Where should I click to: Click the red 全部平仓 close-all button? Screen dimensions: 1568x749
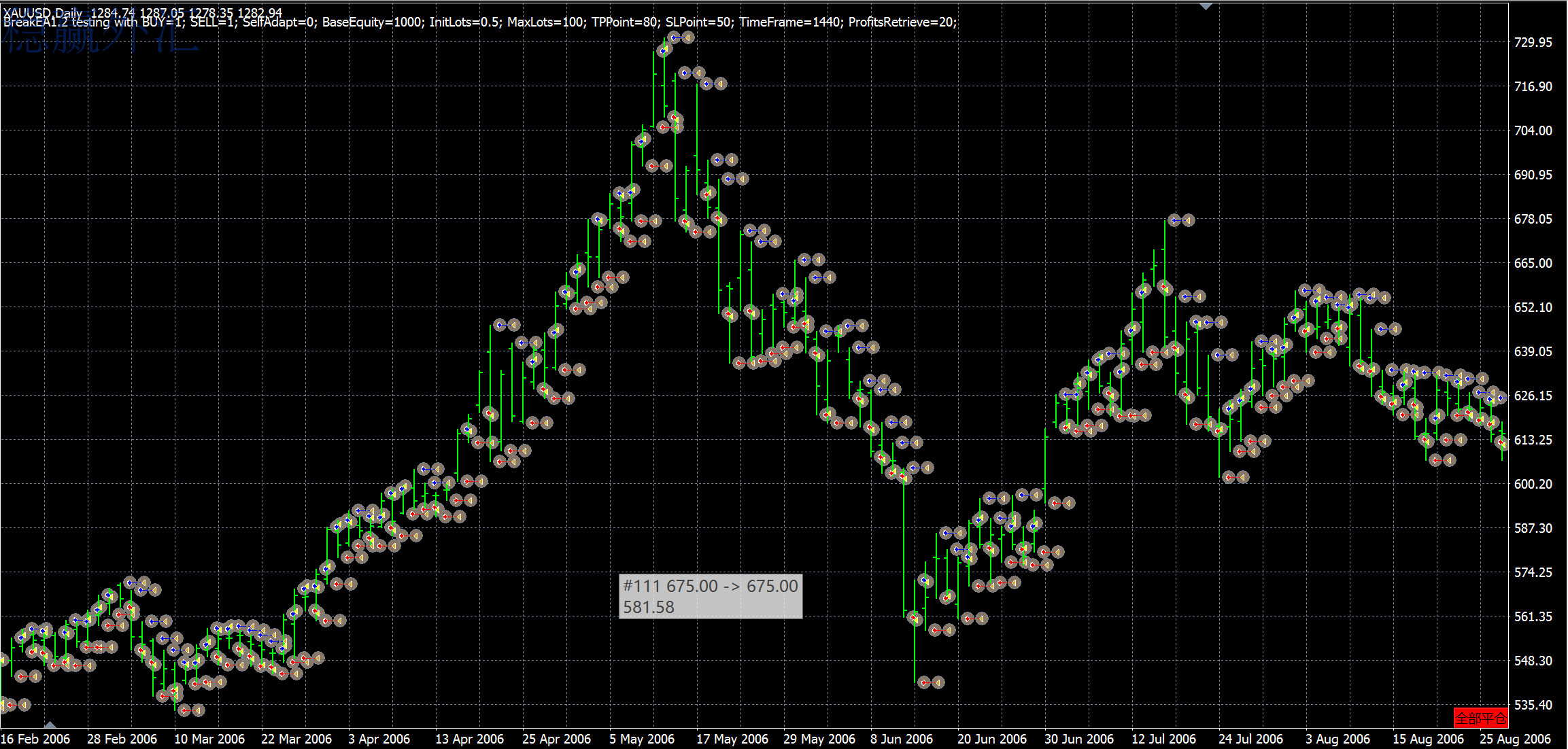tap(1481, 718)
